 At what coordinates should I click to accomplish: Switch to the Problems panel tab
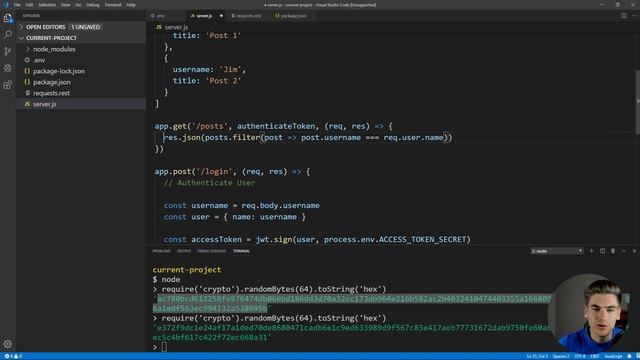coord(162,251)
